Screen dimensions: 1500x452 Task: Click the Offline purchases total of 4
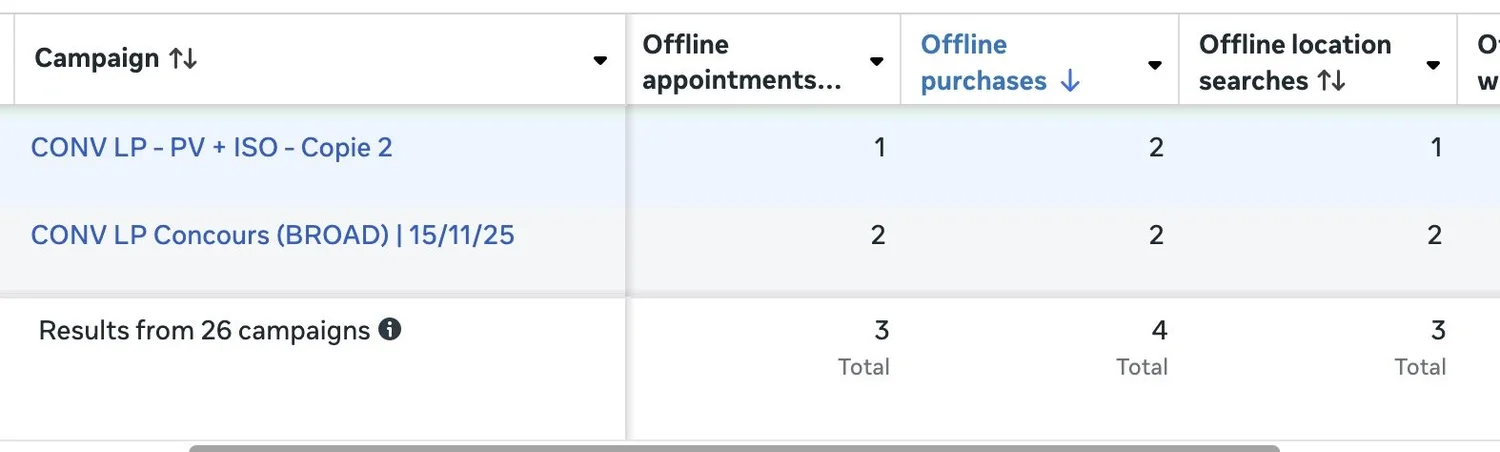pos(1158,330)
